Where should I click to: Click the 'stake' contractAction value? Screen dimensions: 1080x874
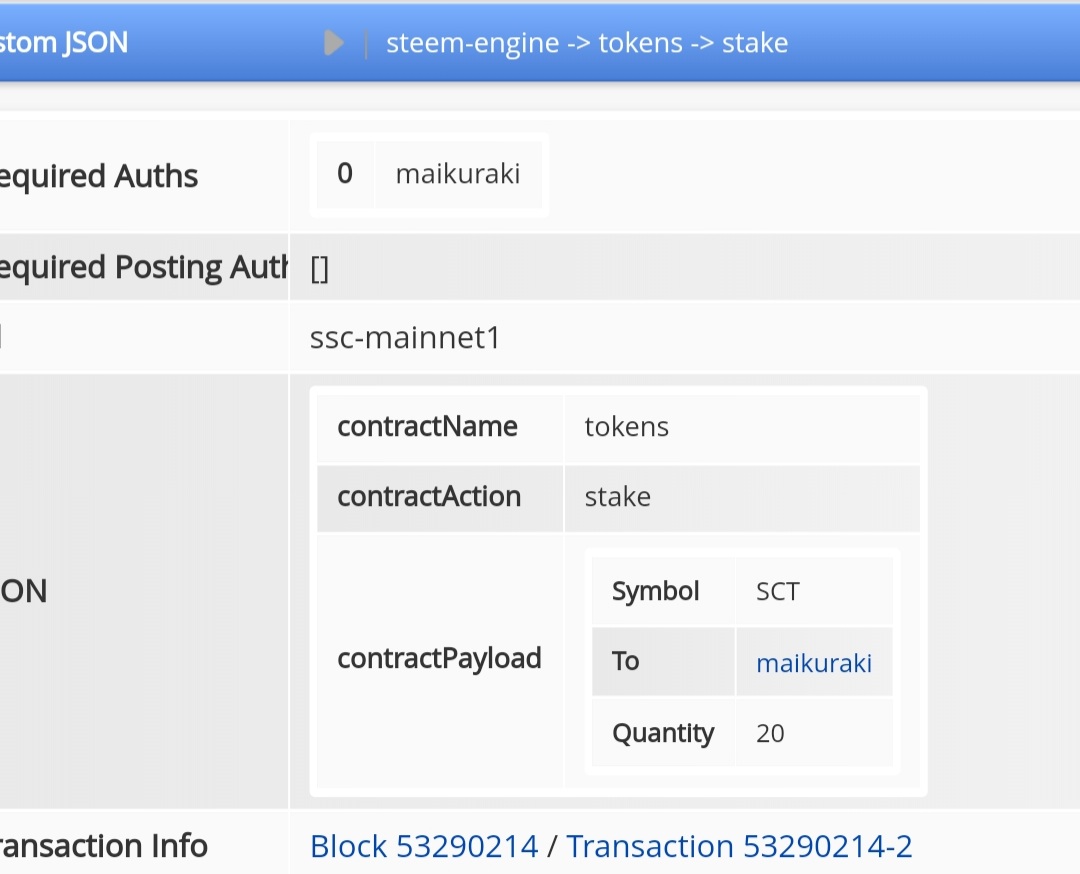[x=618, y=497]
